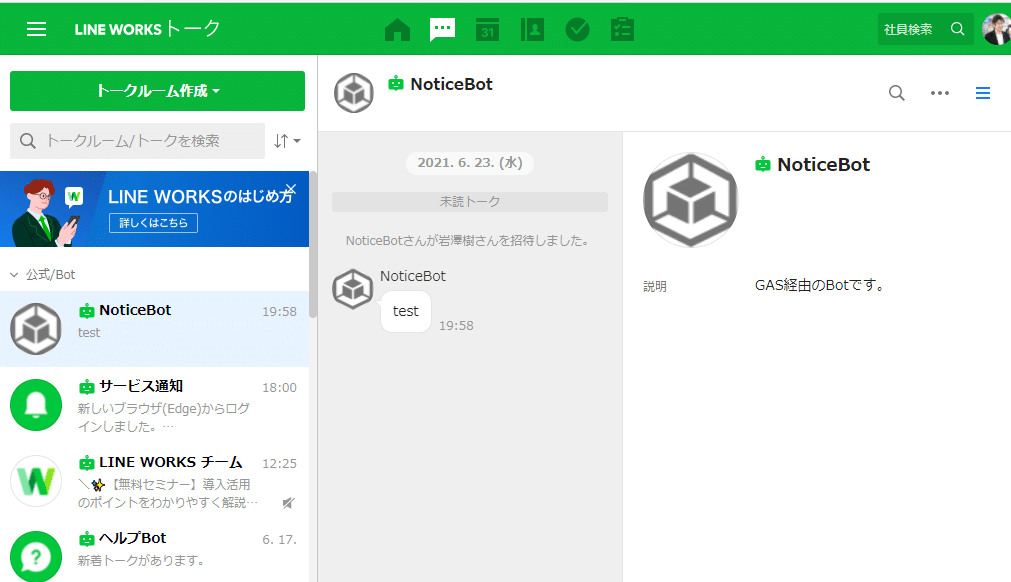The width and height of the screenshot is (1011, 582).
Task: Click your profile avatar at top right
Action: tap(996, 29)
